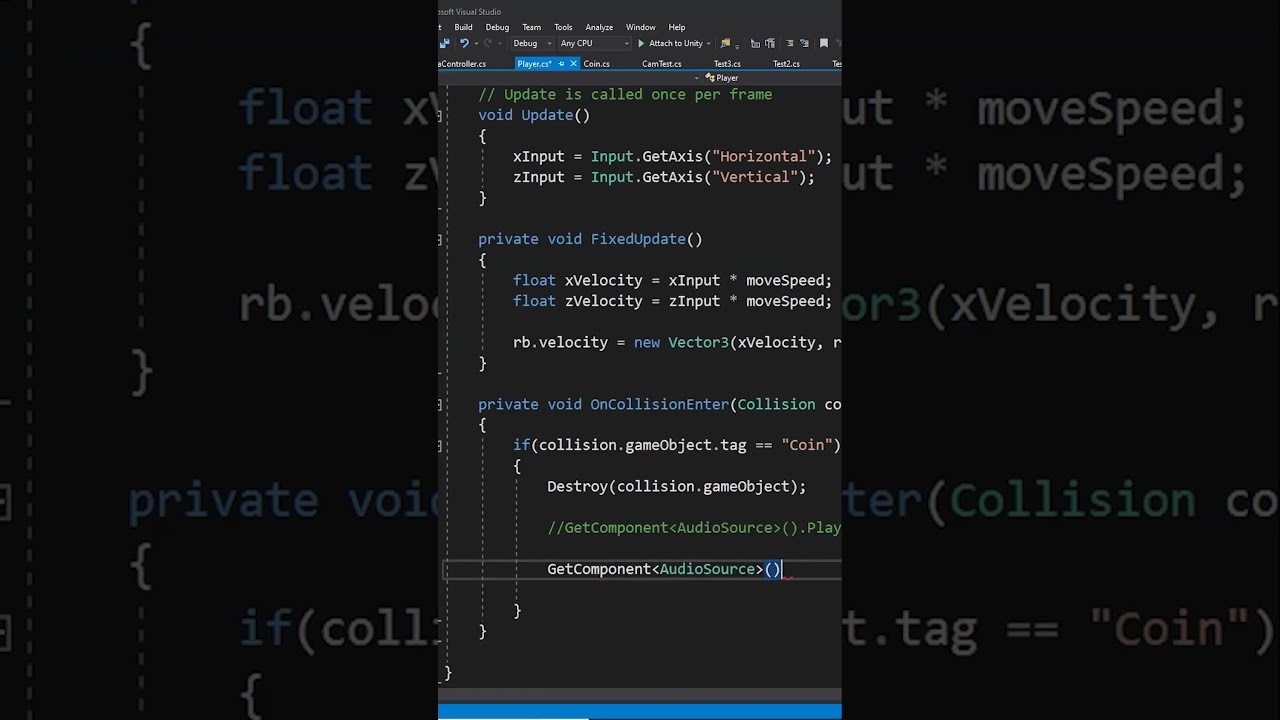Open the Help menu
The height and width of the screenshot is (720, 1280).
click(677, 27)
